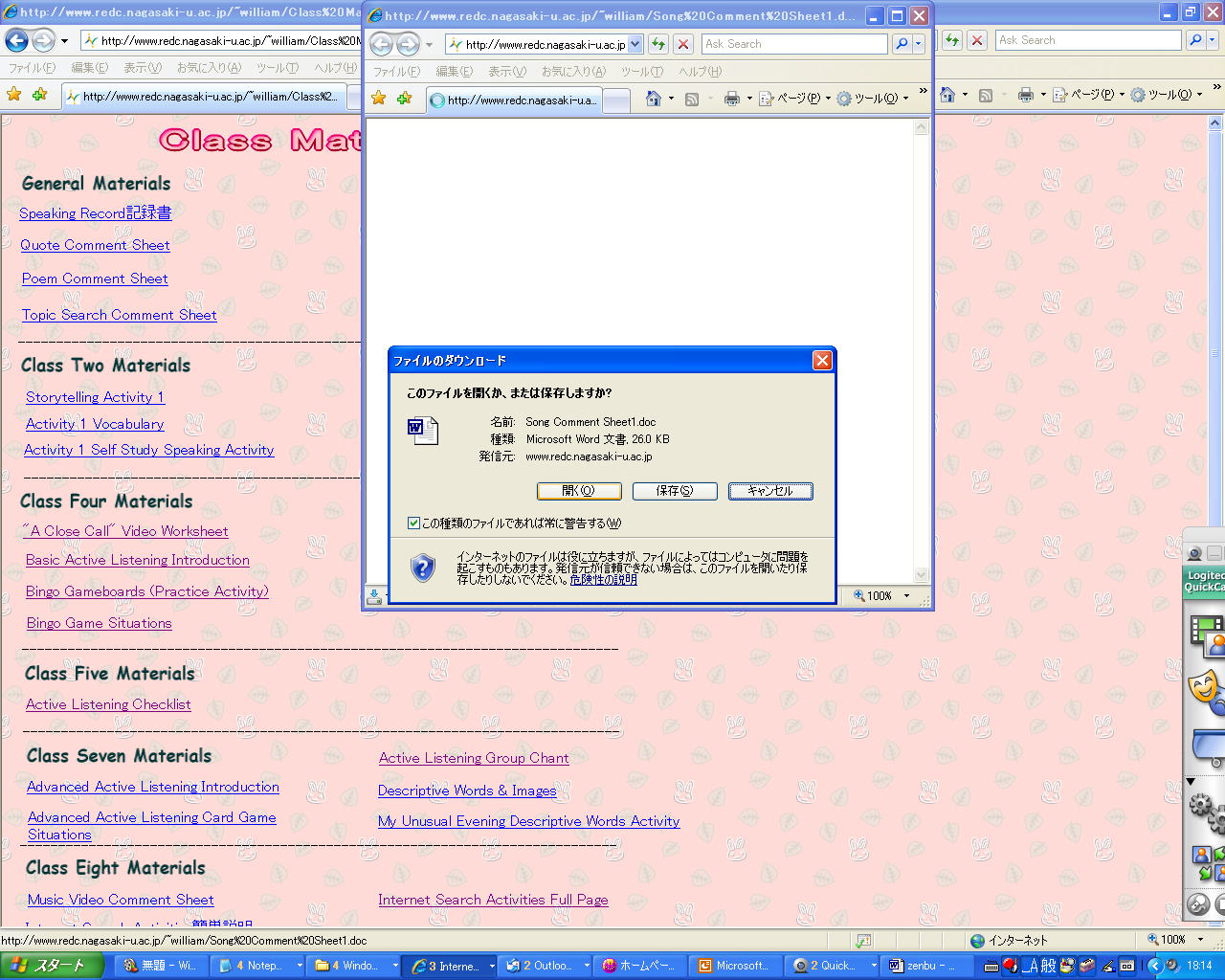The image size is (1225, 980).
Task: Open the Poem Comment Sheet link
Action: coord(95,278)
